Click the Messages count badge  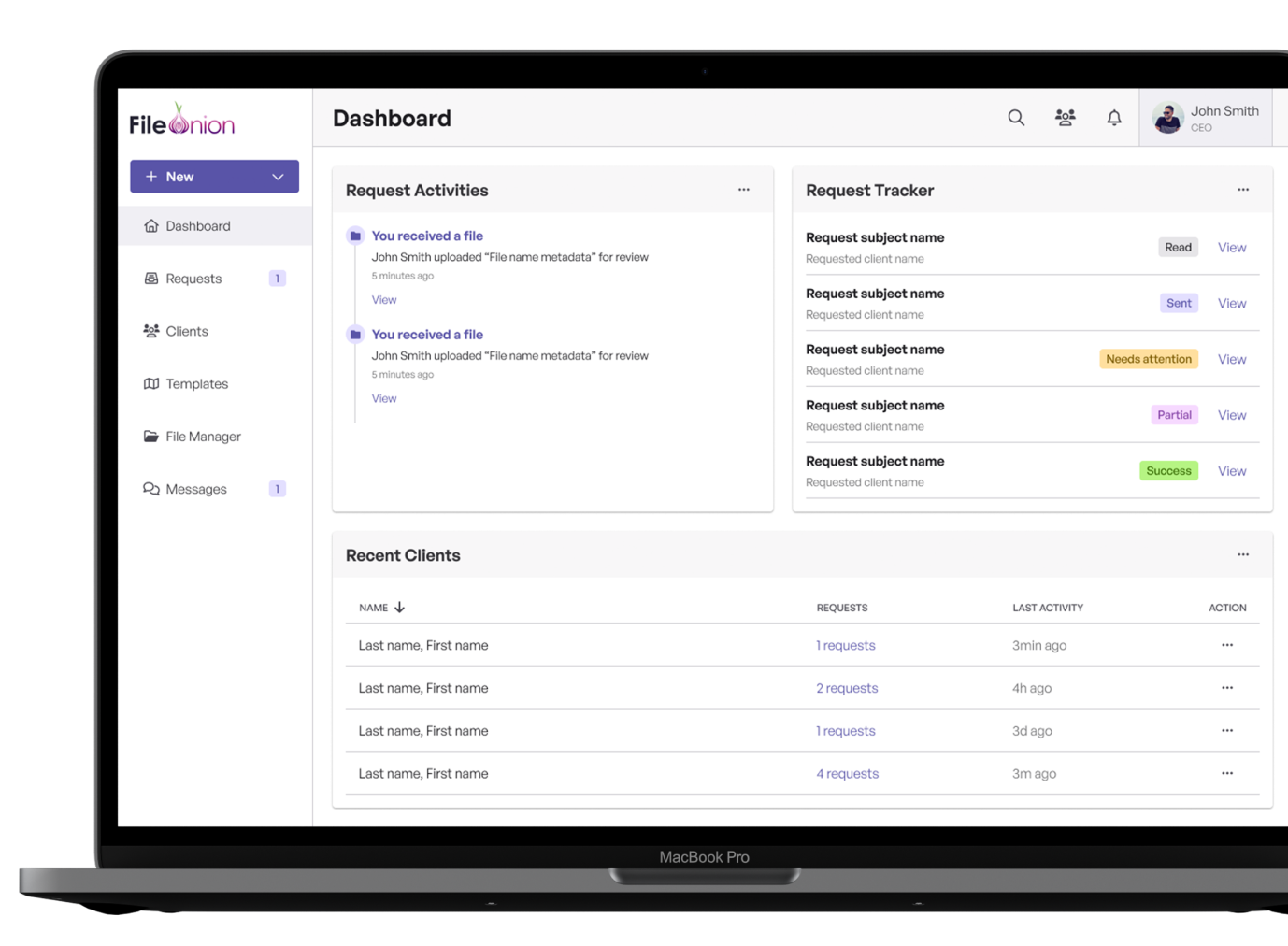278,489
